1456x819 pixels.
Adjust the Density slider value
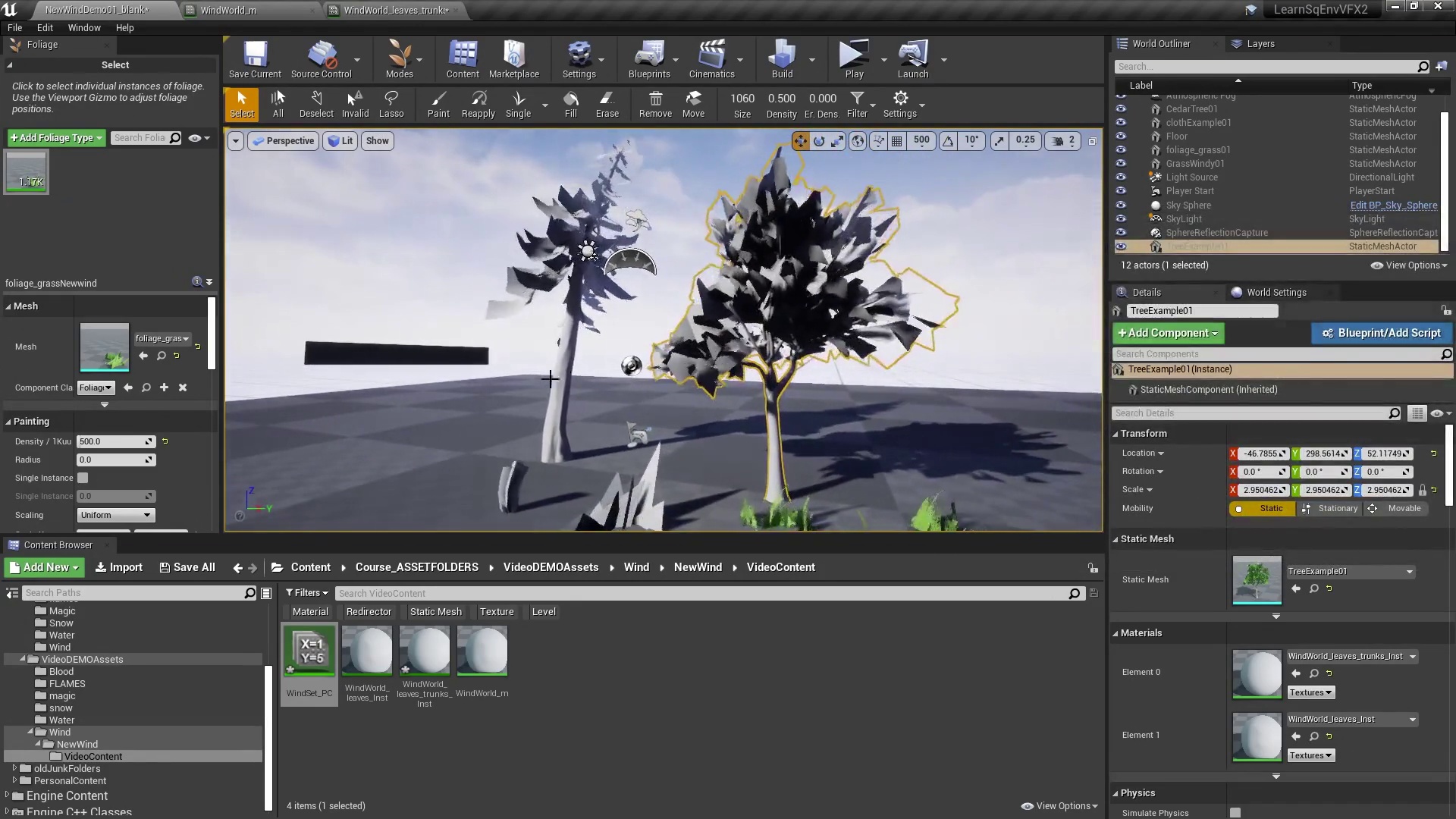tap(113, 440)
